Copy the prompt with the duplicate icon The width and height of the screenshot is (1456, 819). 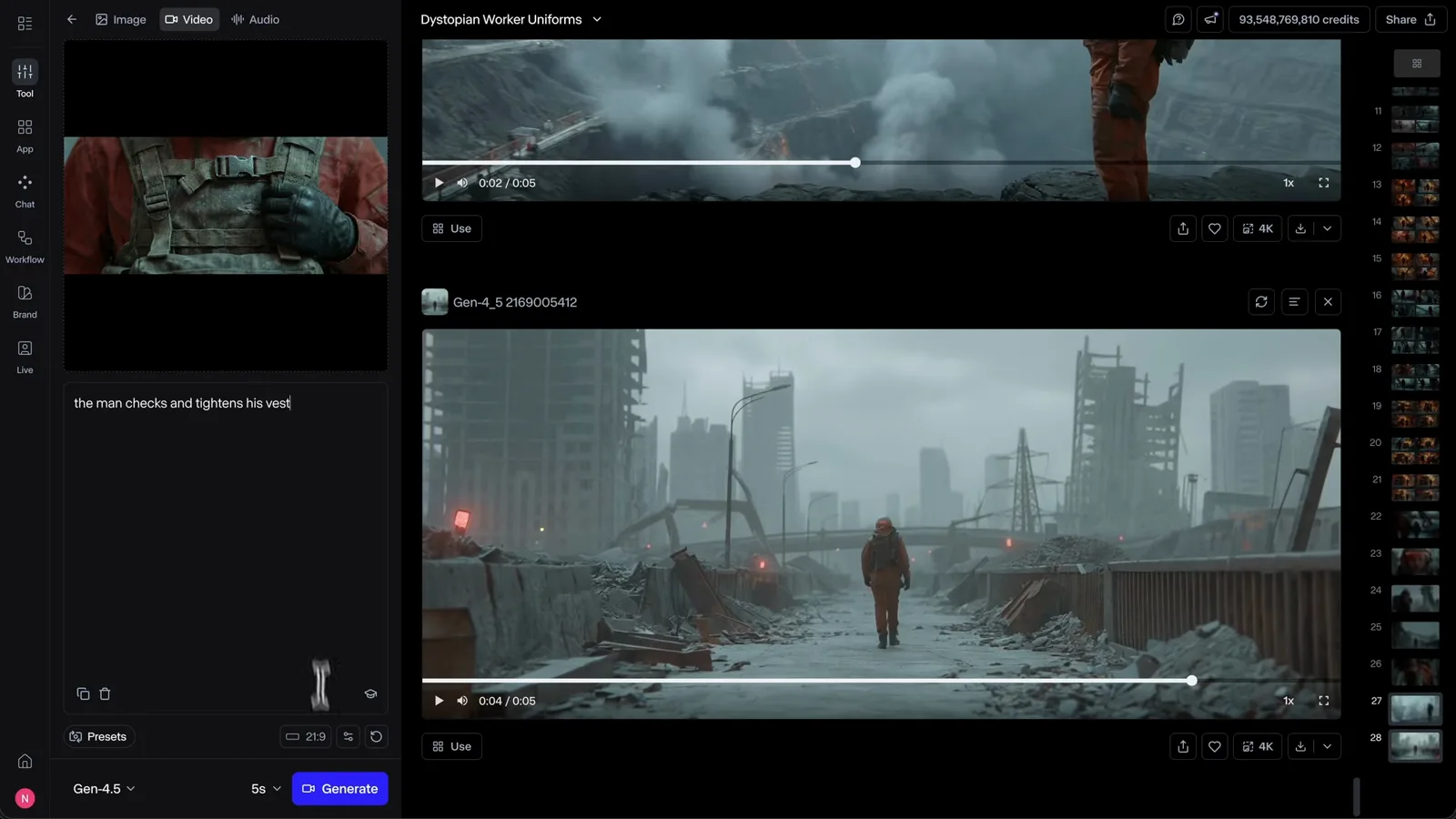pyautogui.click(x=83, y=693)
